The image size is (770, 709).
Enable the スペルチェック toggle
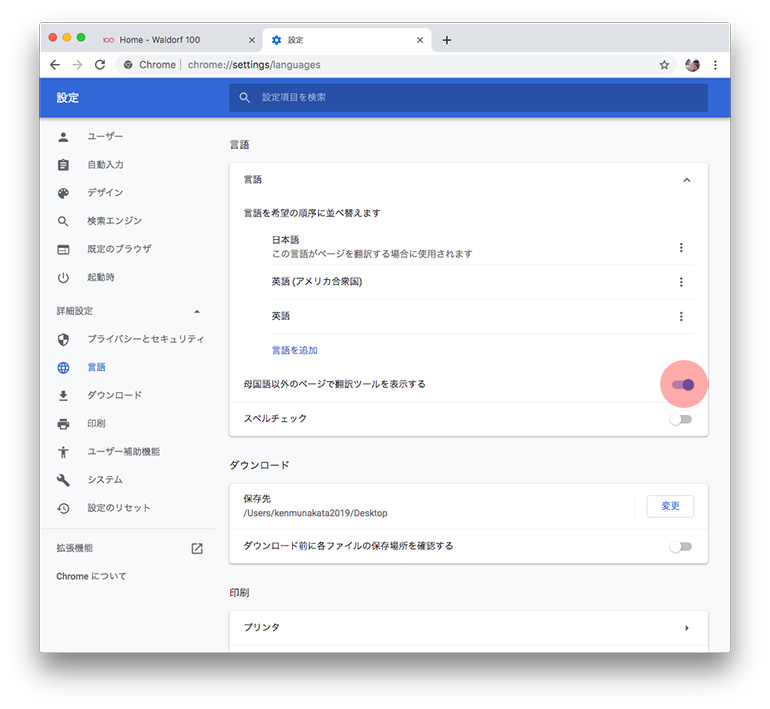tap(681, 419)
